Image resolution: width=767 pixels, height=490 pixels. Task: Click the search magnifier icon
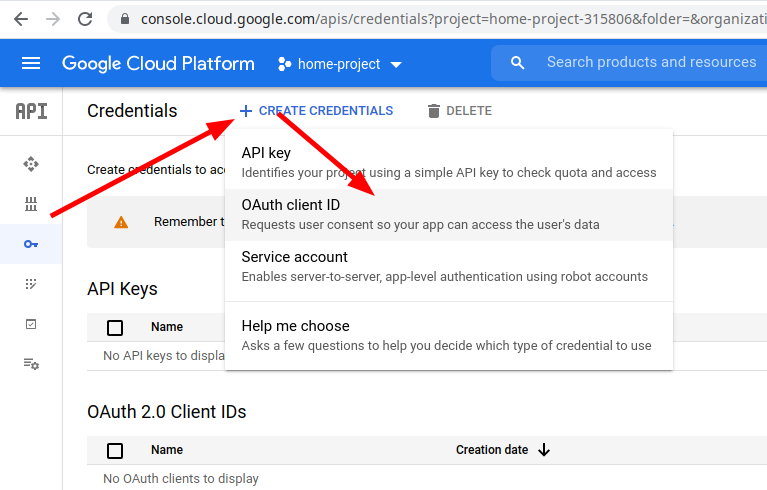click(x=518, y=63)
